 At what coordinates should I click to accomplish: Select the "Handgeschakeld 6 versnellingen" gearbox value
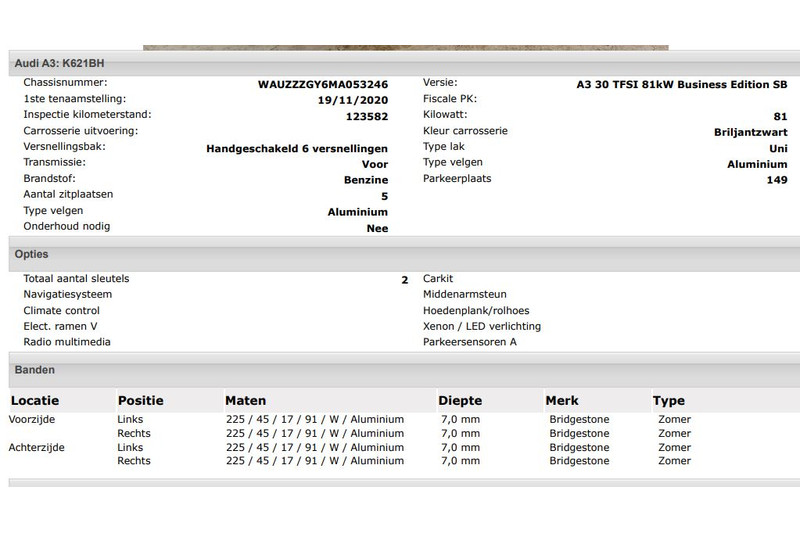pyautogui.click(x=296, y=148)
